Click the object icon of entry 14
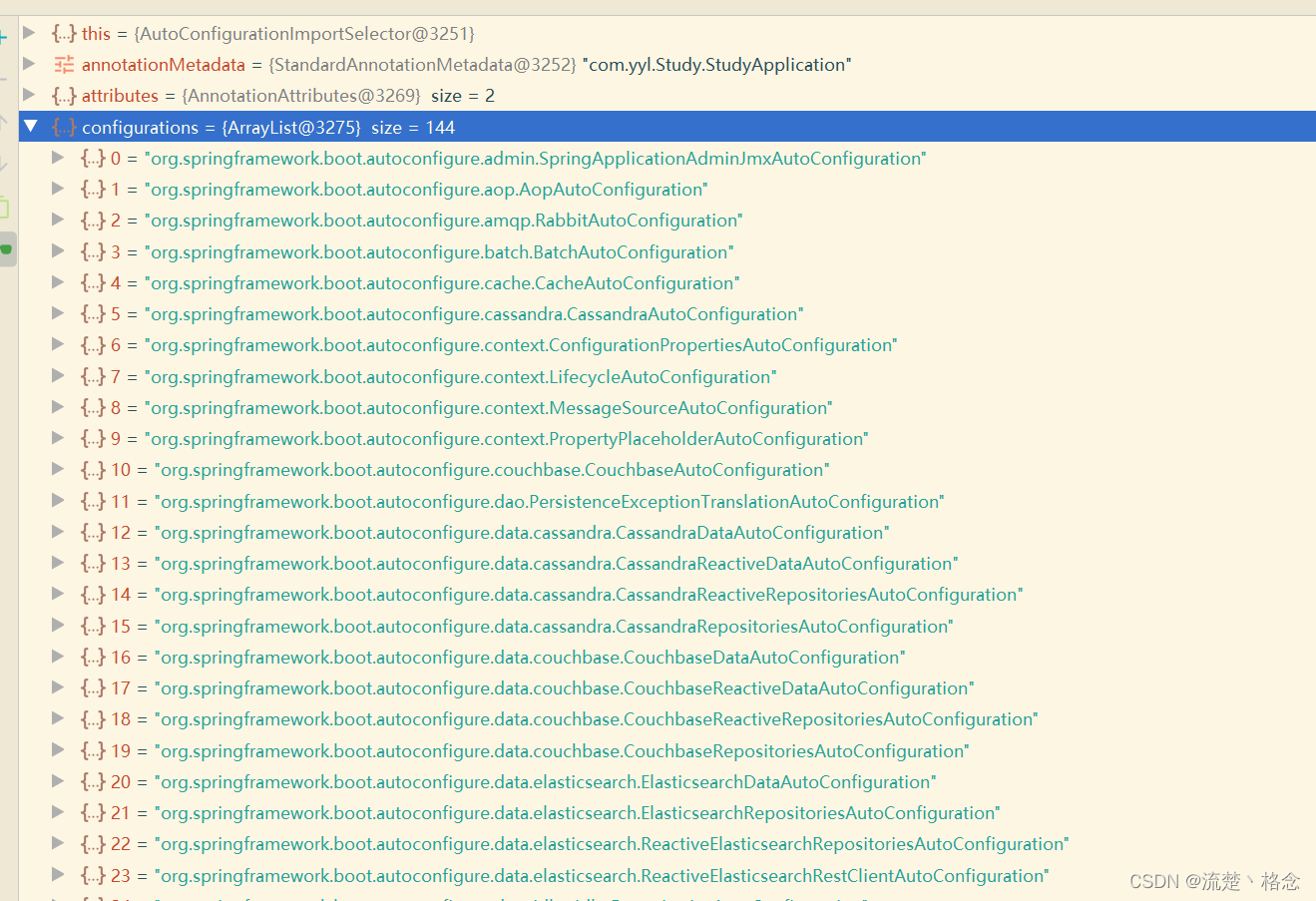The width and height of the screenshot is (1316, 901). click(93, 595)
